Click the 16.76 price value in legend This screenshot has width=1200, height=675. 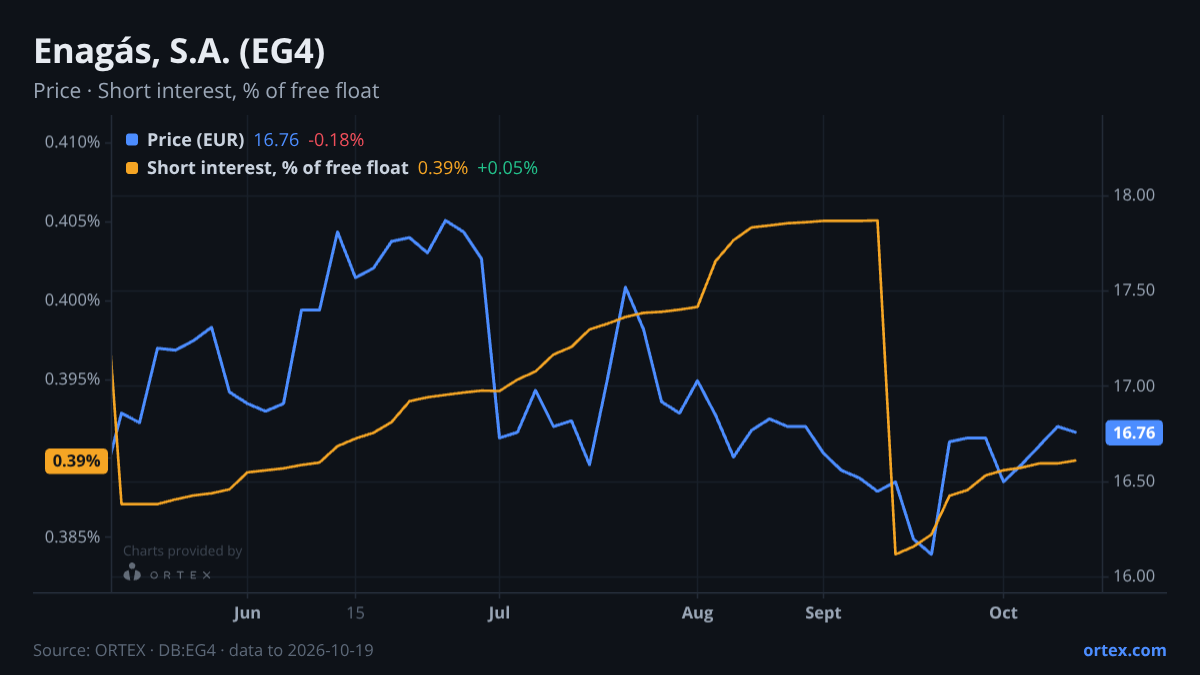(x=276, y=140)
